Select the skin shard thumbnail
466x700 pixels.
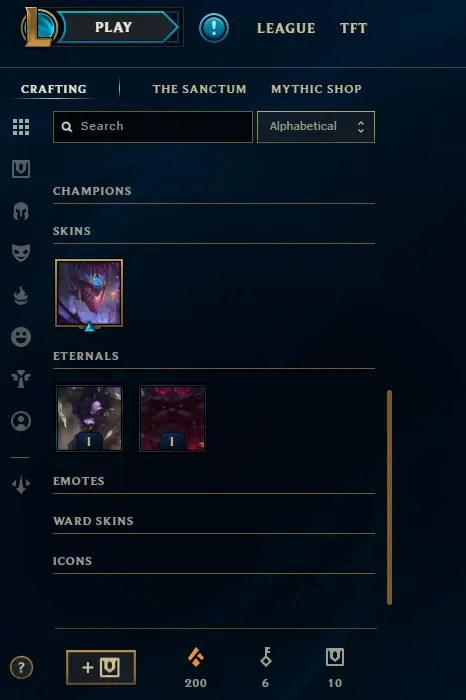tap(89, 293)
